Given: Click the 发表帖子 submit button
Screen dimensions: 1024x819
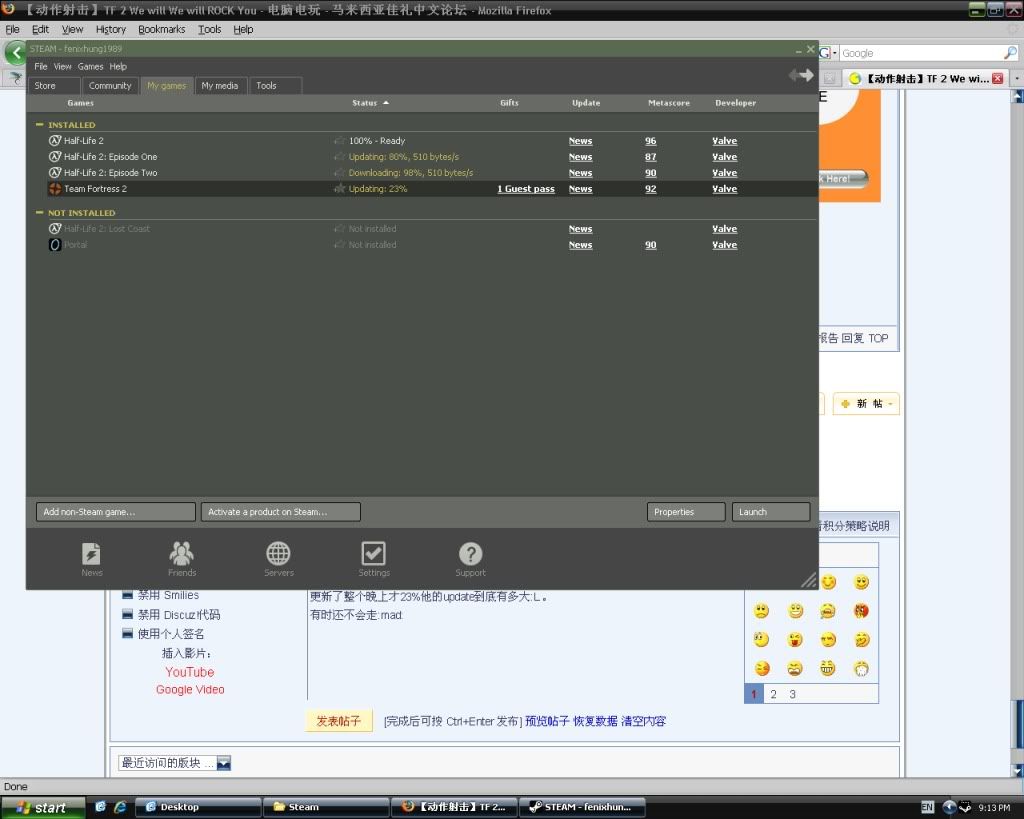Looking at the screenshot, I should [338, 721].
